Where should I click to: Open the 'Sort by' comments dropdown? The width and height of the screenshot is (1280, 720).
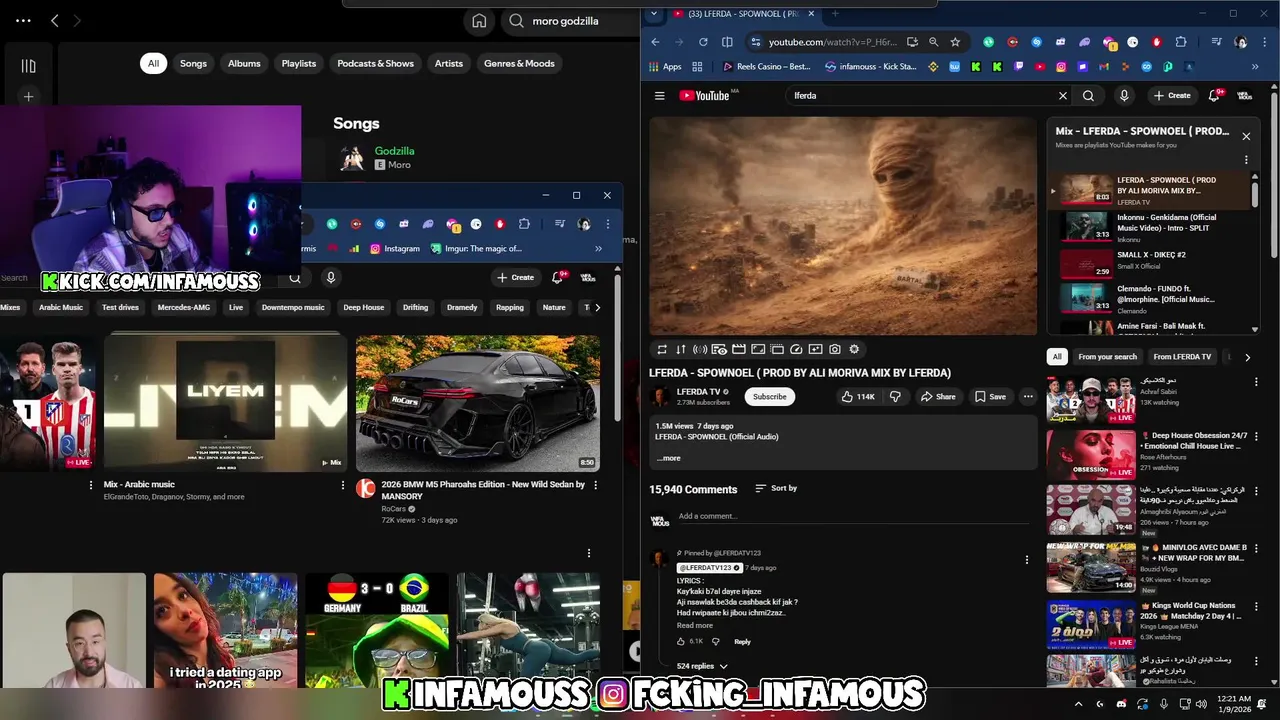776,488
